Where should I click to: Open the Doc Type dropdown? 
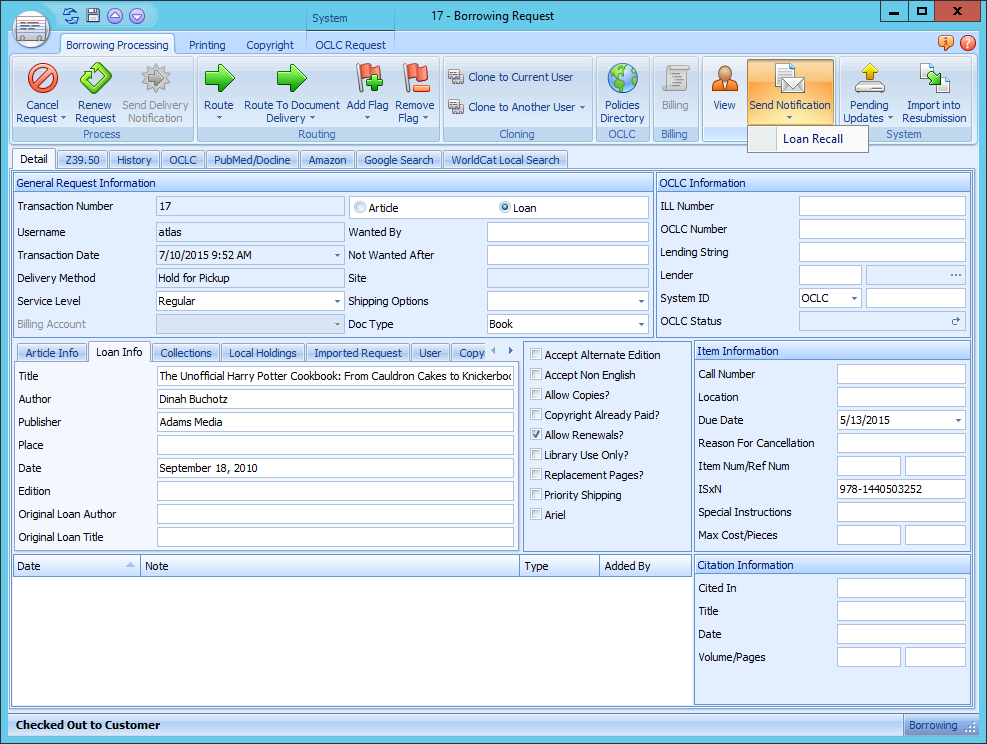coord(640,324)
